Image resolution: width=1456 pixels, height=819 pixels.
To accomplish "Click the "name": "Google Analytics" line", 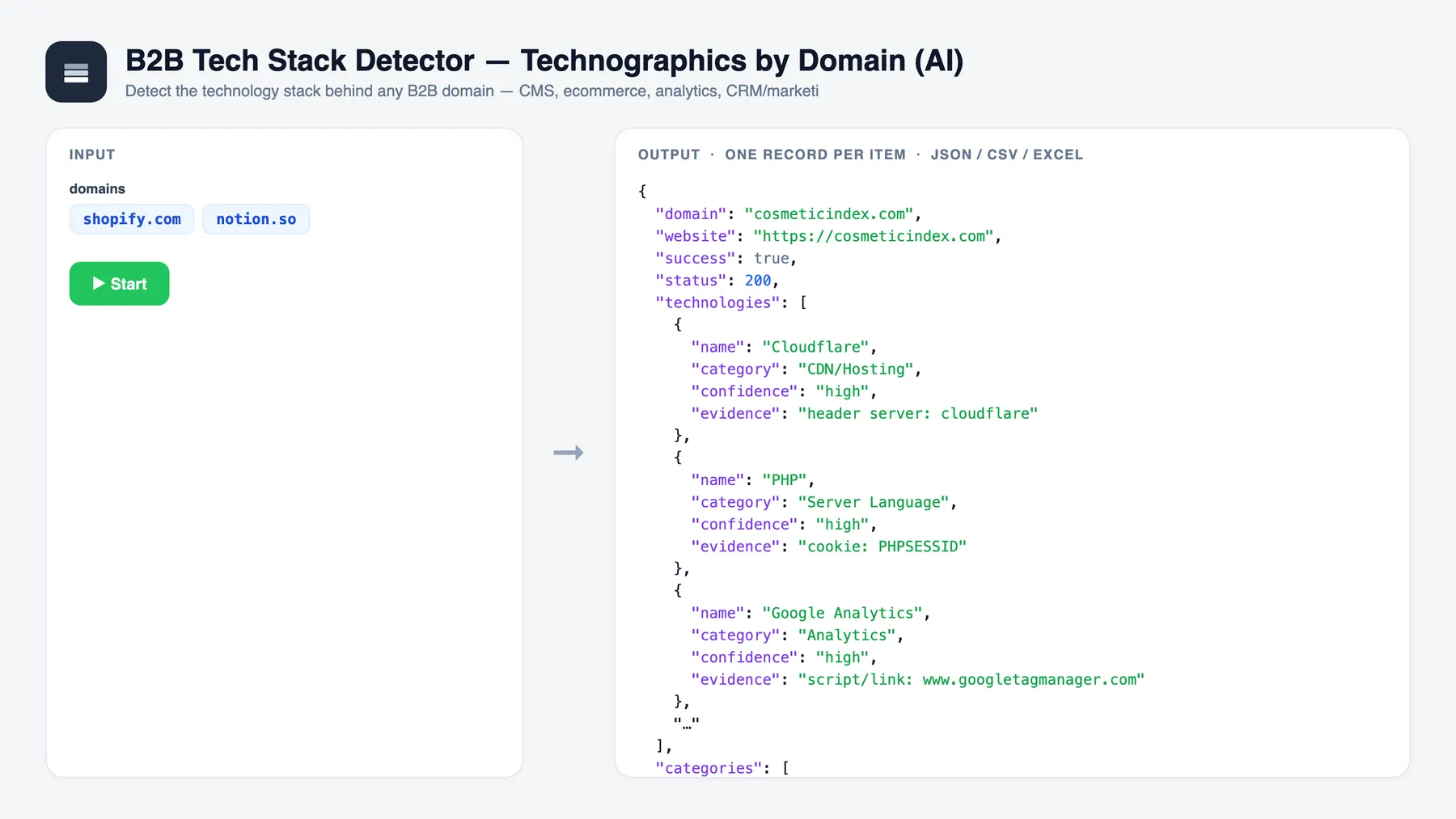I will coord(811,614).
